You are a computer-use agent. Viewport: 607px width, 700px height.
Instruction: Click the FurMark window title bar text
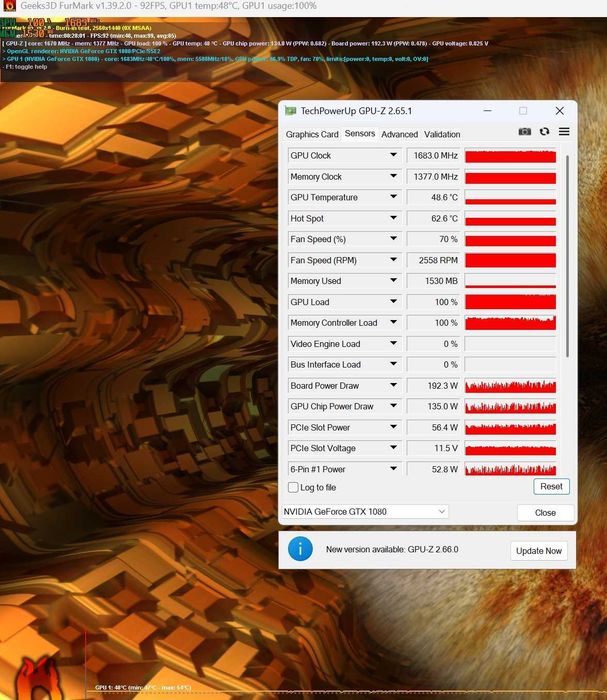pos(169,6)
